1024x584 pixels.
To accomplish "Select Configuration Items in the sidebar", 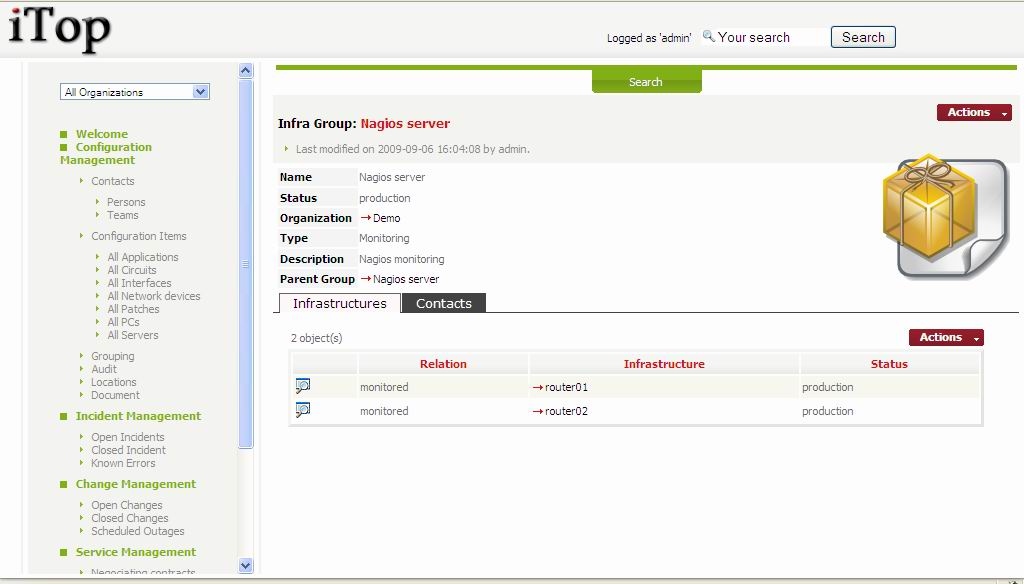I will [139, 236].
